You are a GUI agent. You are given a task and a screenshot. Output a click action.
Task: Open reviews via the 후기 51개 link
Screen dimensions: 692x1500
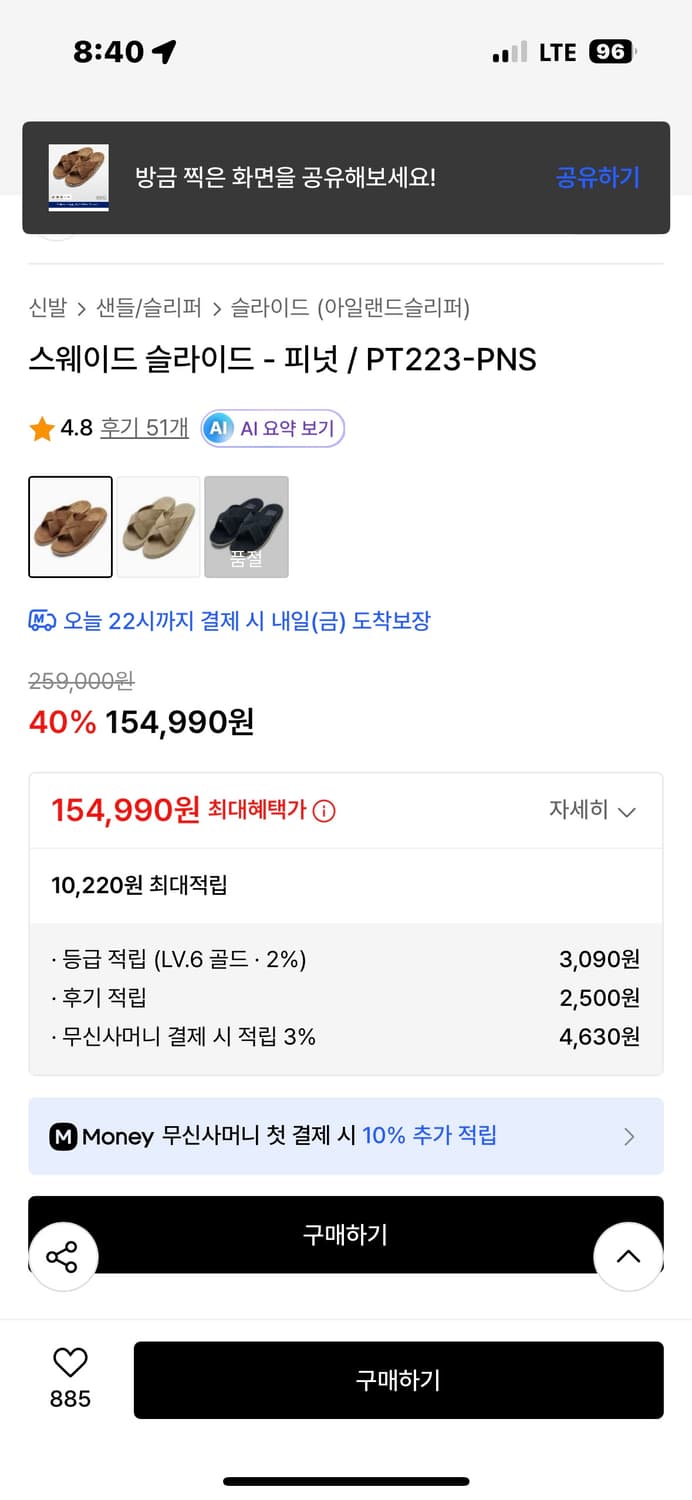click(144, 427)
